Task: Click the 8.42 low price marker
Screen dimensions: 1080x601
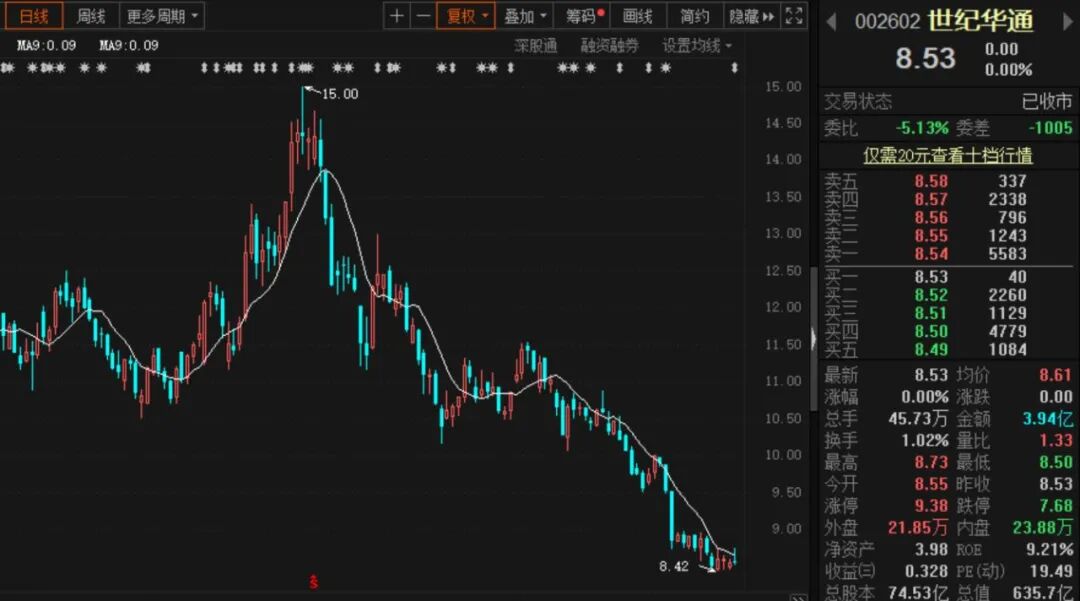Action: coord(674,566)
